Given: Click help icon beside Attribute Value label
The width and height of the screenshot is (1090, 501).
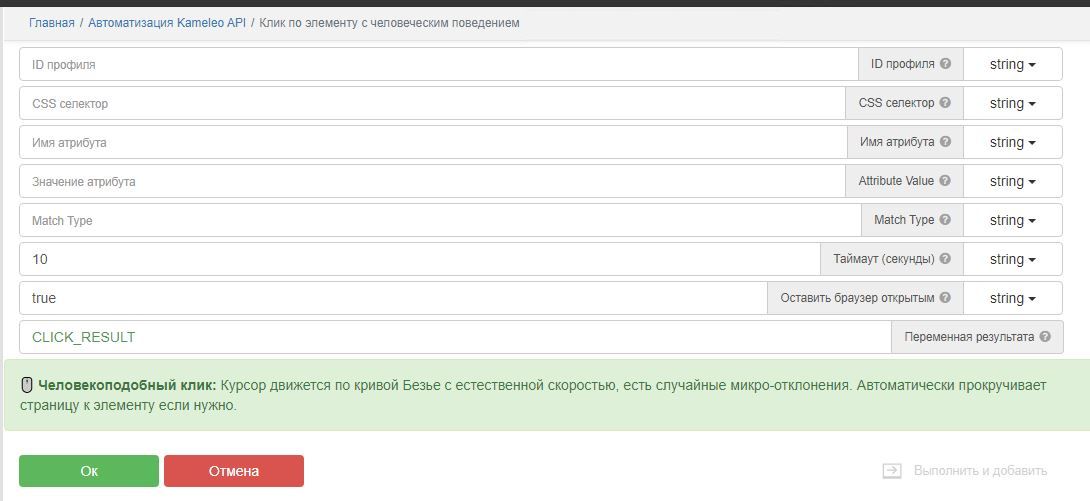Looking at the screenshot, I should (945, 181).
